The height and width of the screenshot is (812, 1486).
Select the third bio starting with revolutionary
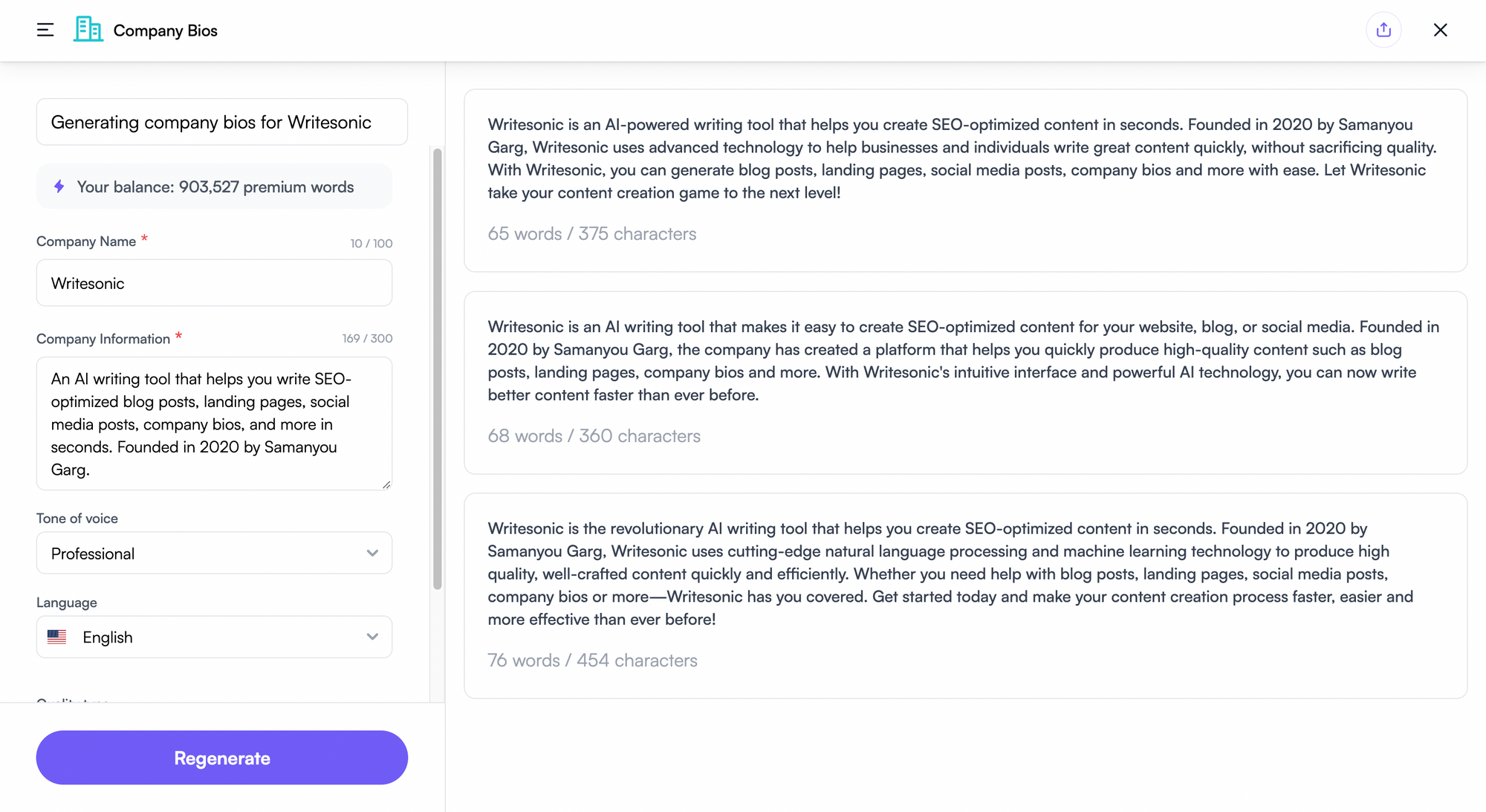click(x=965, y=574)
